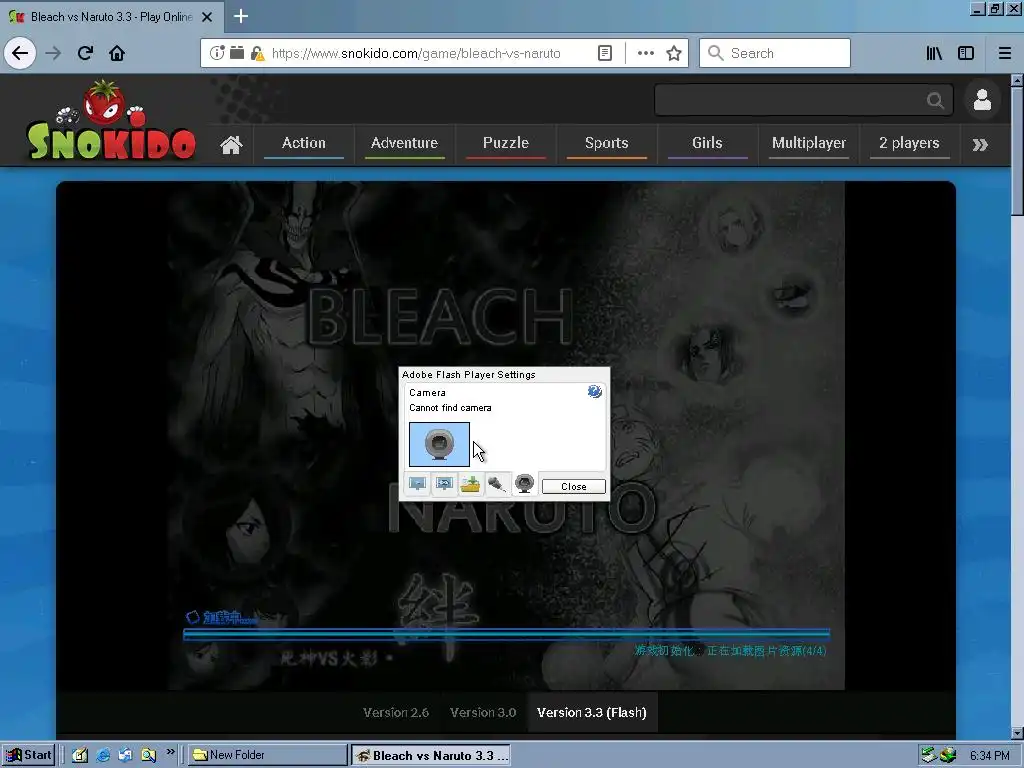Expand hidden quick launch icons chevron

point(170,752)
